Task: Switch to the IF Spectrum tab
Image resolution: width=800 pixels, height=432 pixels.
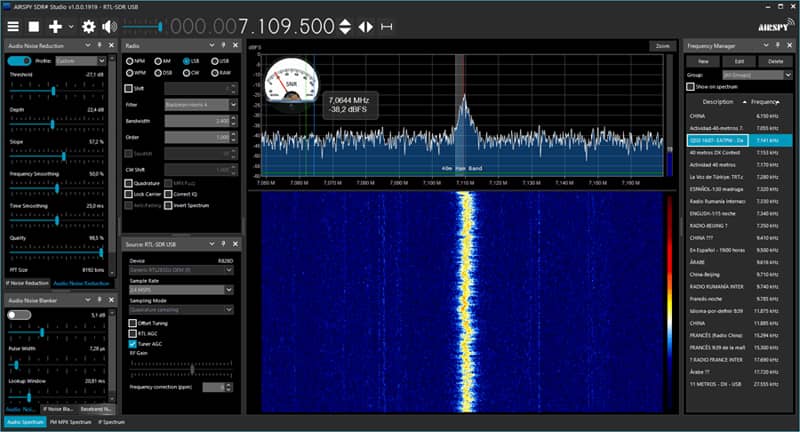Action: point(111,422)
